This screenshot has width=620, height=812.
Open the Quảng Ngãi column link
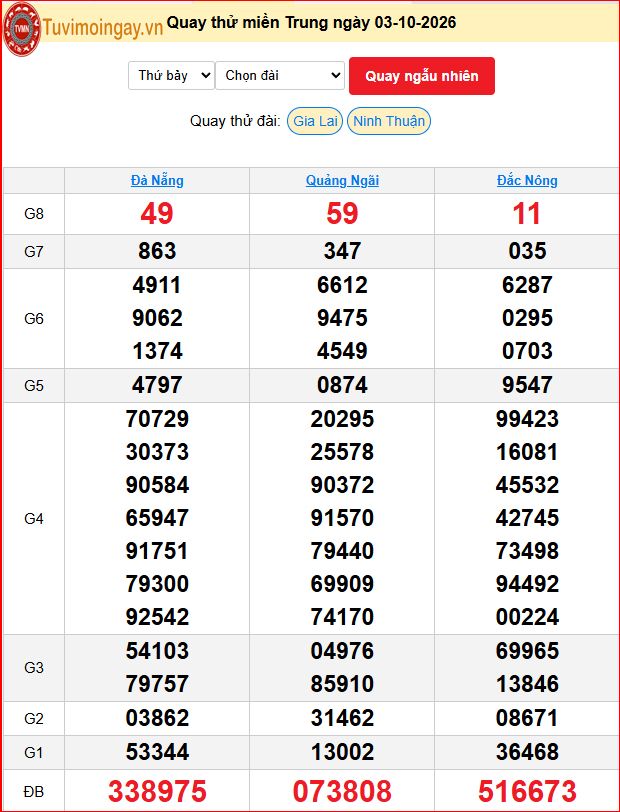click(x=342, y=181)
